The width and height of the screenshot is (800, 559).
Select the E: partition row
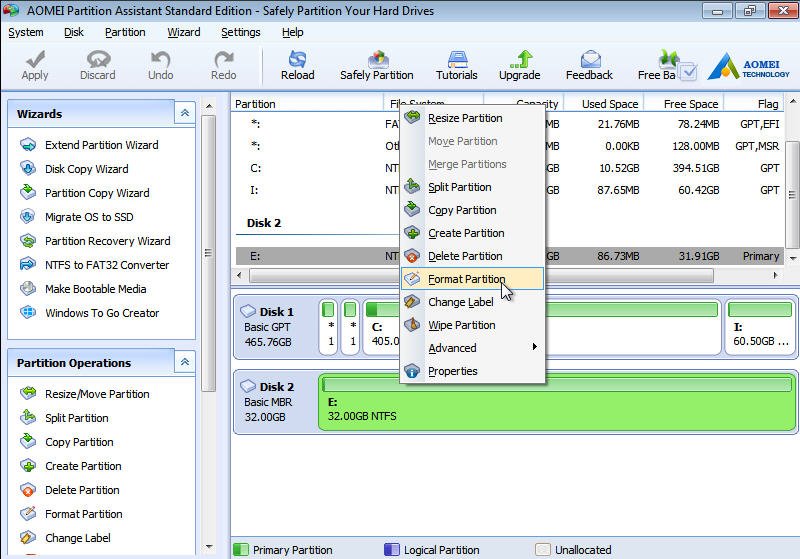(x=510, y=256)
